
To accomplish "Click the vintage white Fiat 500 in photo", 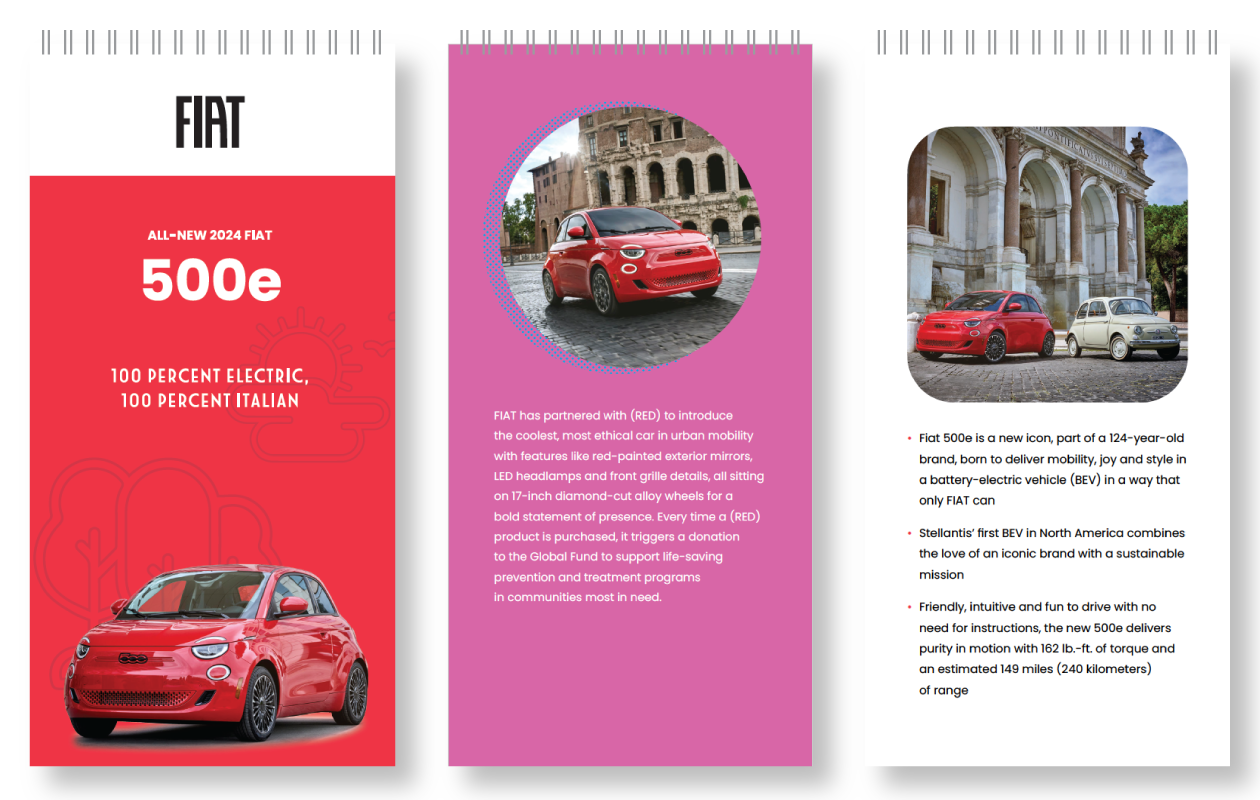I will click(1124, 327).
